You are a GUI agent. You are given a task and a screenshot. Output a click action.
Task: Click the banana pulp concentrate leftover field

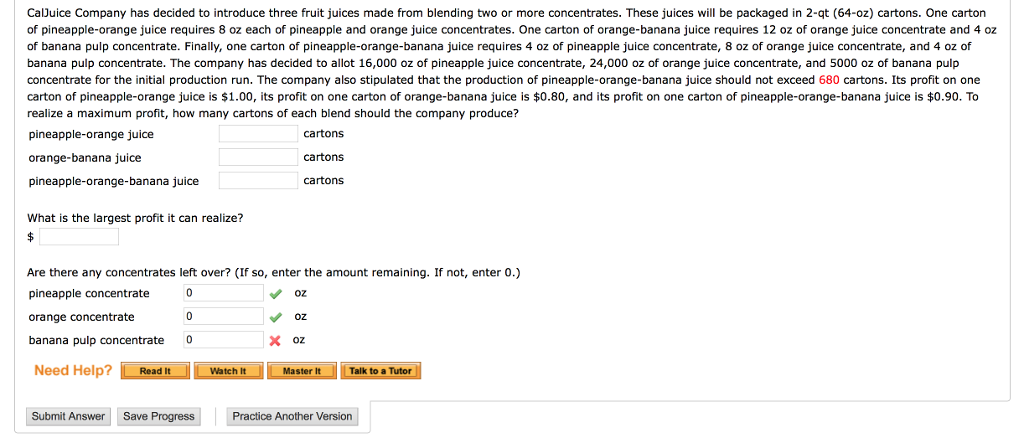(222, 340)
